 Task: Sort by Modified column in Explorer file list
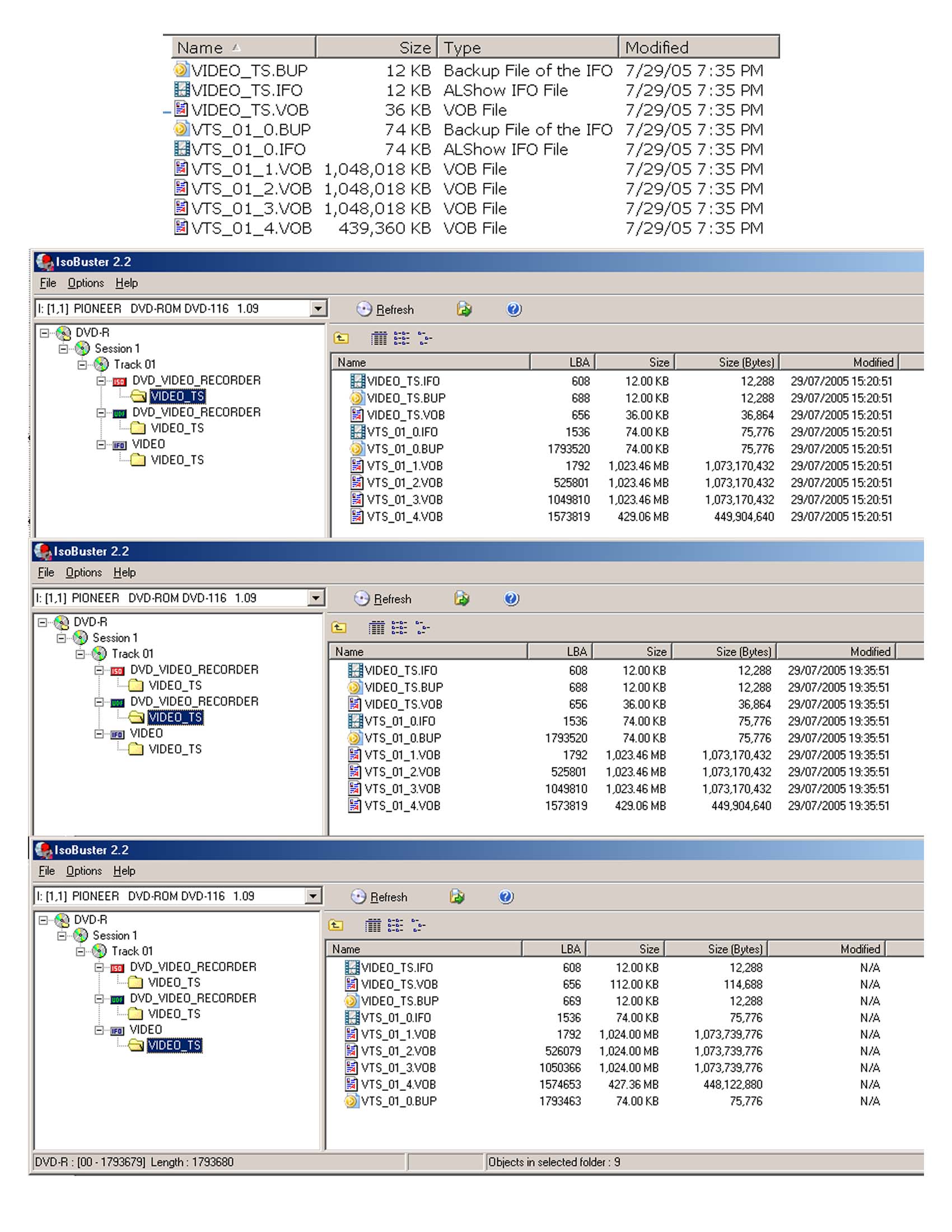[699, 48]
